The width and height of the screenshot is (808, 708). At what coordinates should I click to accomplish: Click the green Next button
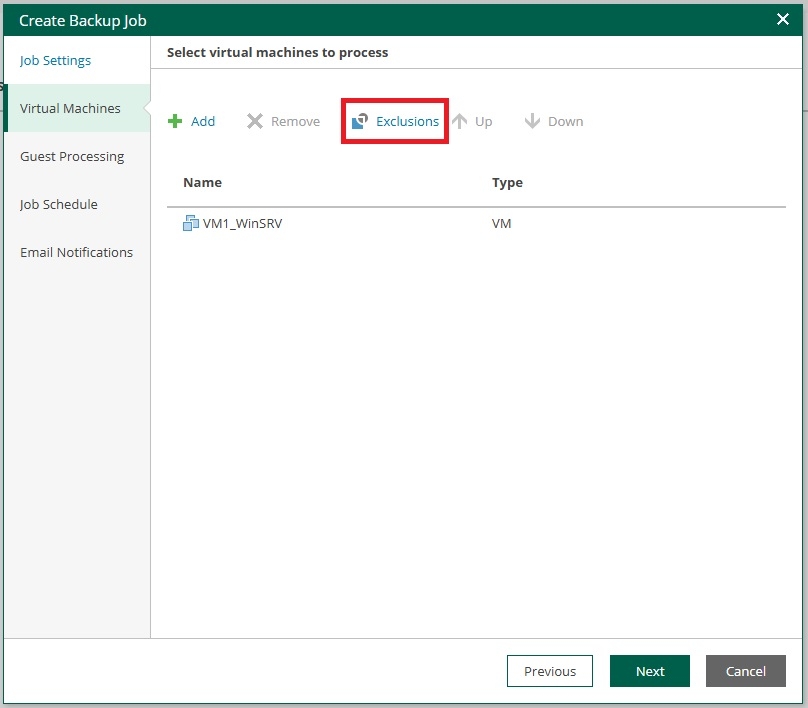650,671
